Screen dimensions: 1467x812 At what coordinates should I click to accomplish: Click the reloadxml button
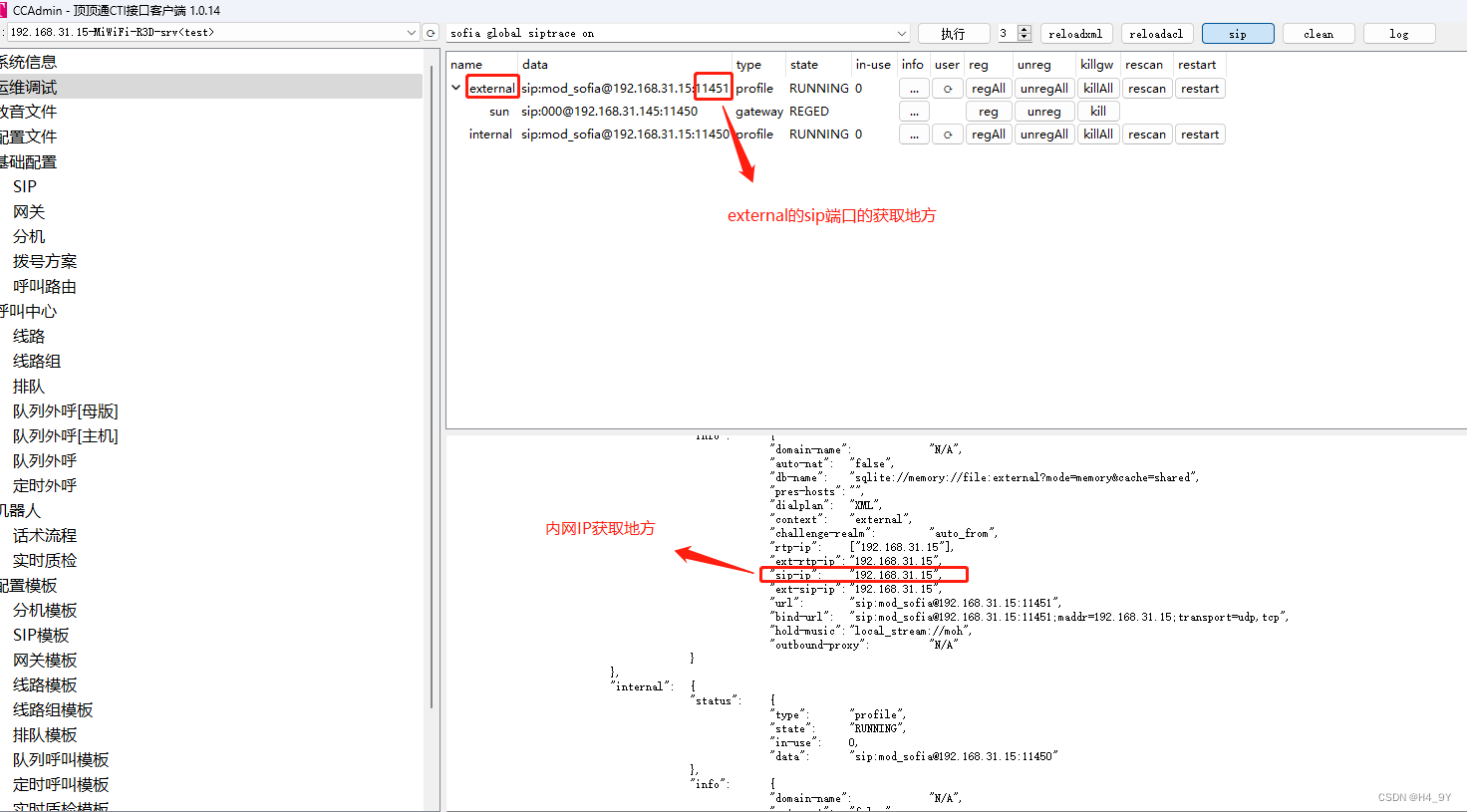[1076, 33]
